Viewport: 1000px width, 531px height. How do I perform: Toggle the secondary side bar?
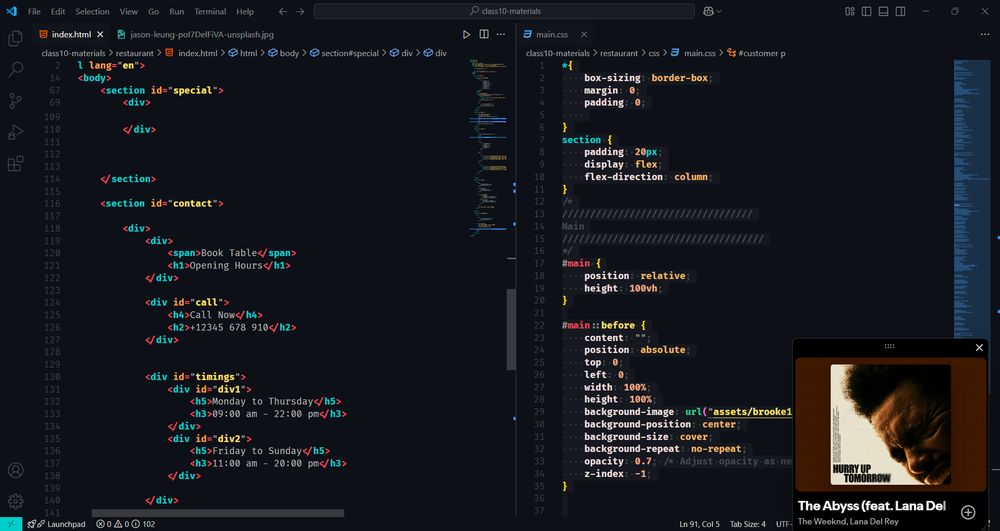(x=901, y=11)
